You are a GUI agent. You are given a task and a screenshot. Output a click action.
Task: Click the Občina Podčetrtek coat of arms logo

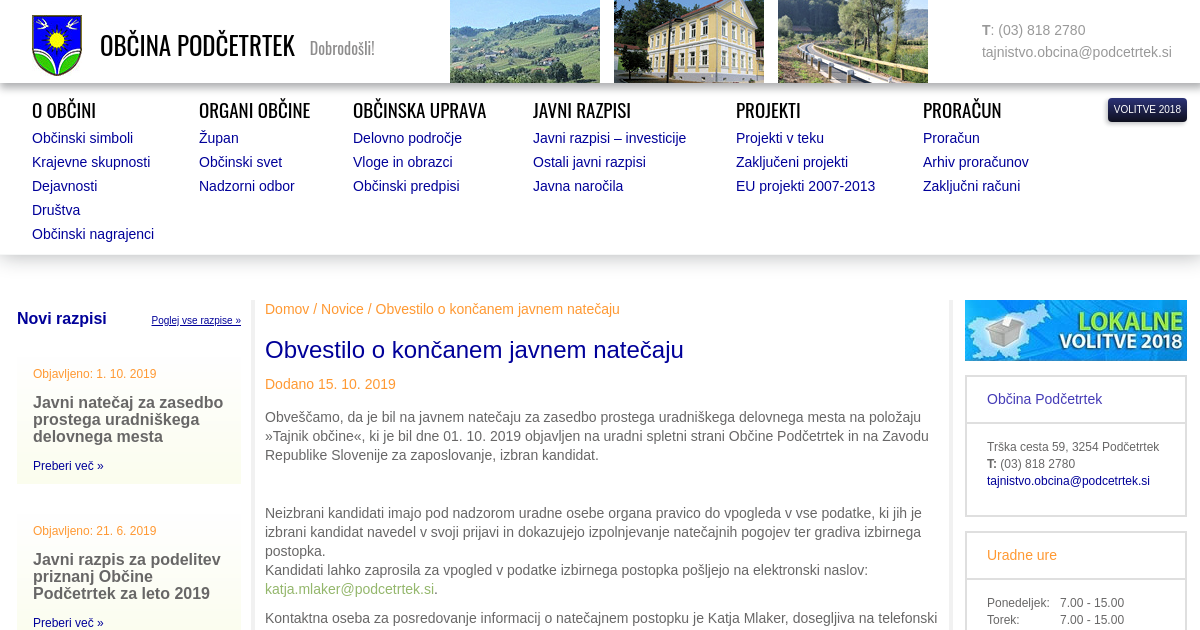pos(57,45)
